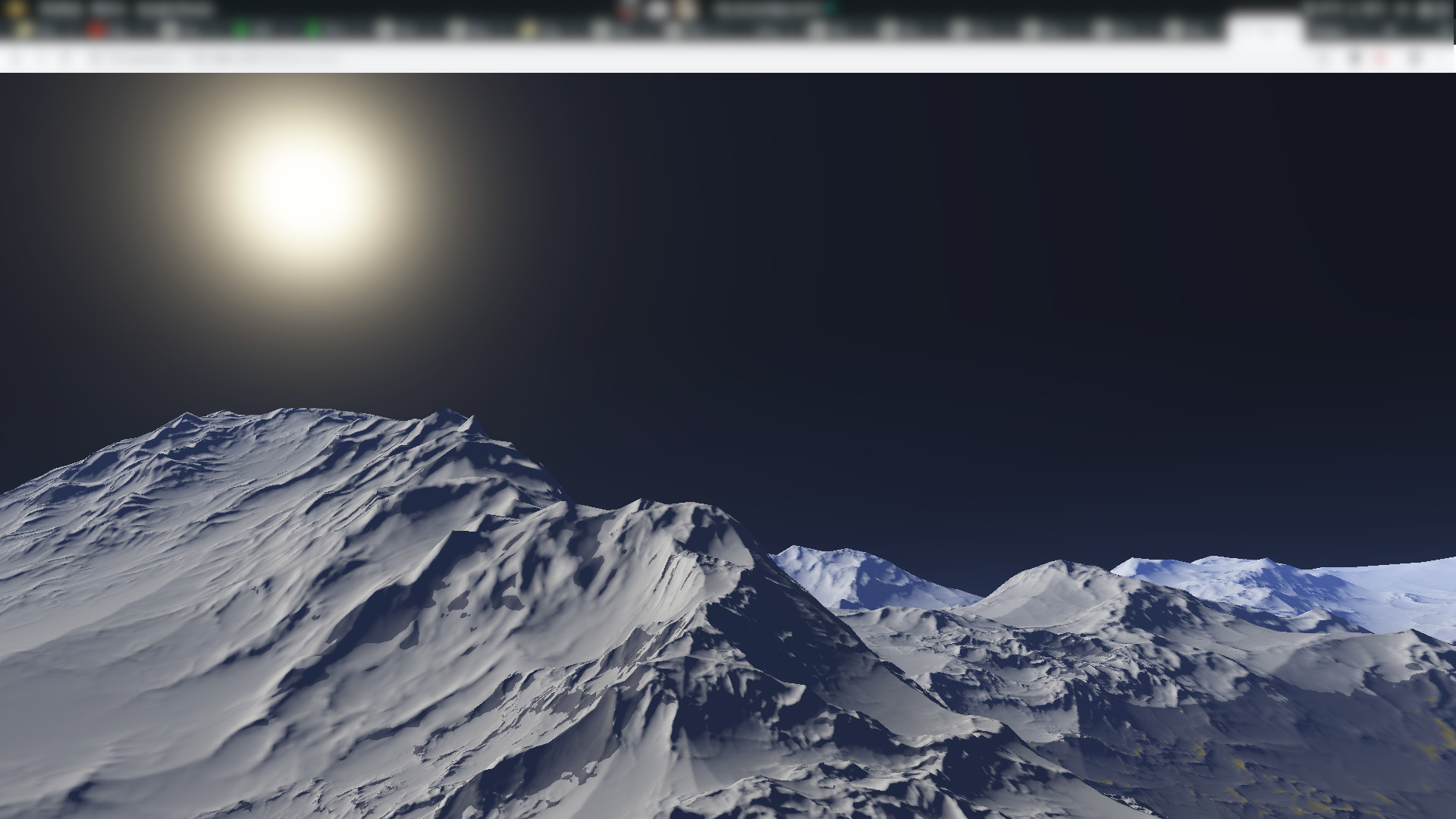The width and height of the screenshot is (1456, 819).
Task: Select the tab with the yellow favicon
Action: [528, 29]
